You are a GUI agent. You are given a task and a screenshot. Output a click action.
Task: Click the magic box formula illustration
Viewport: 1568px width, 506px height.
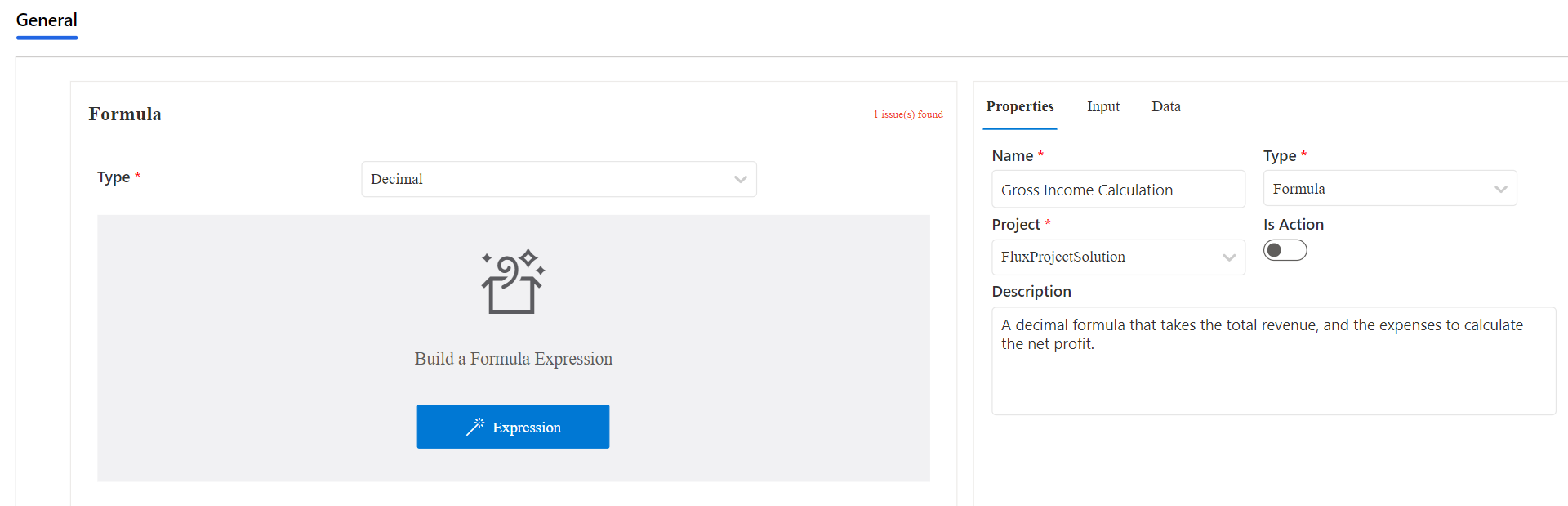click(x=513, y=282)
